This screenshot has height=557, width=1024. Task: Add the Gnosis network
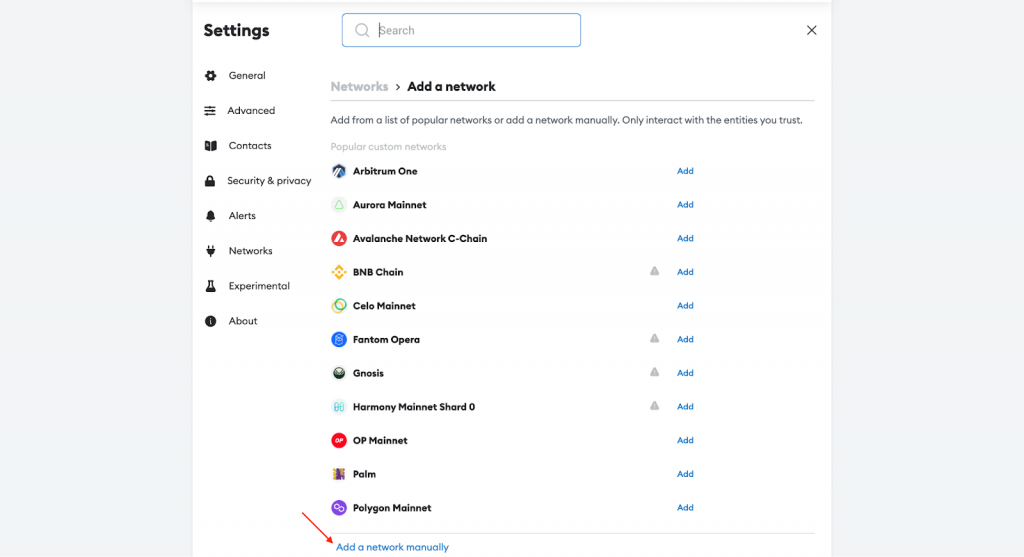pyautogui.click(x=685, y=374)
